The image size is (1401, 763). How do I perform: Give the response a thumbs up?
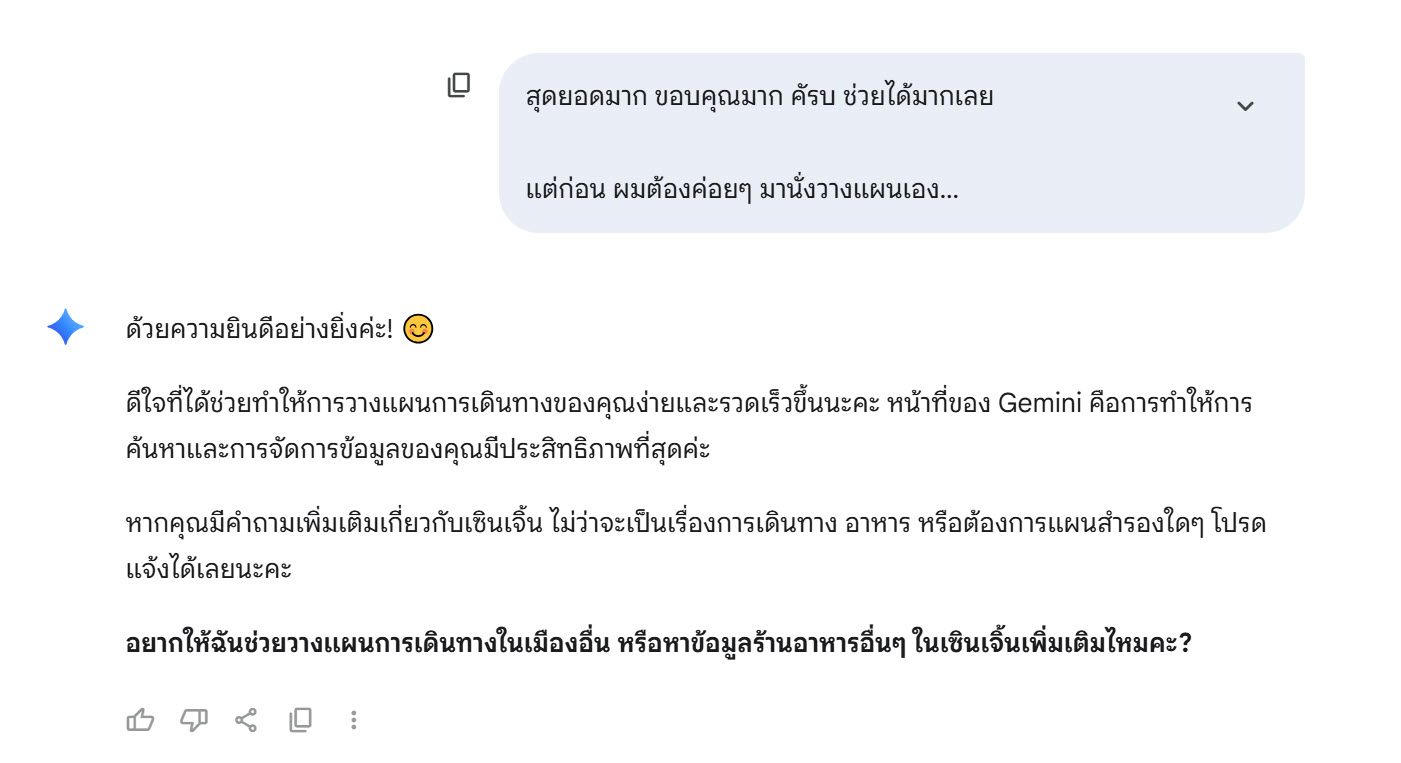click(x=140, y=719)
